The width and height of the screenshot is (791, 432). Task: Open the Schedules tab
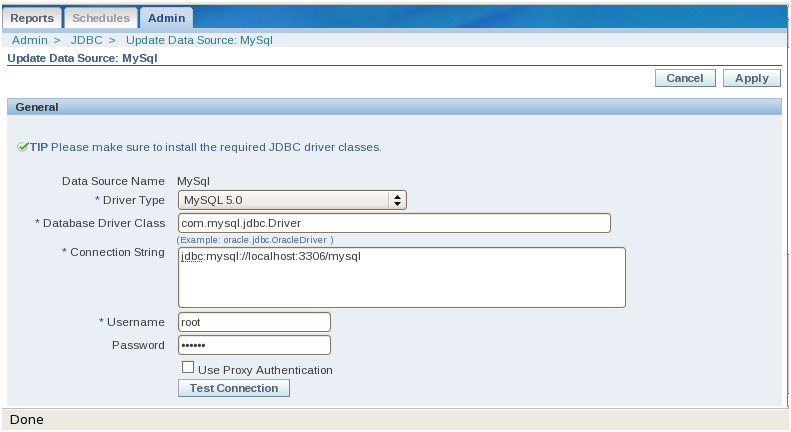click(101, 18)
